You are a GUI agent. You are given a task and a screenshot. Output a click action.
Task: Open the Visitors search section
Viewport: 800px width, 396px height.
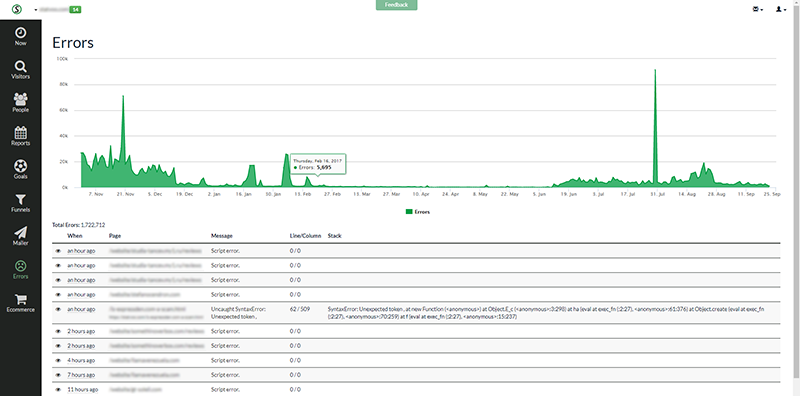tap(20, 70)
